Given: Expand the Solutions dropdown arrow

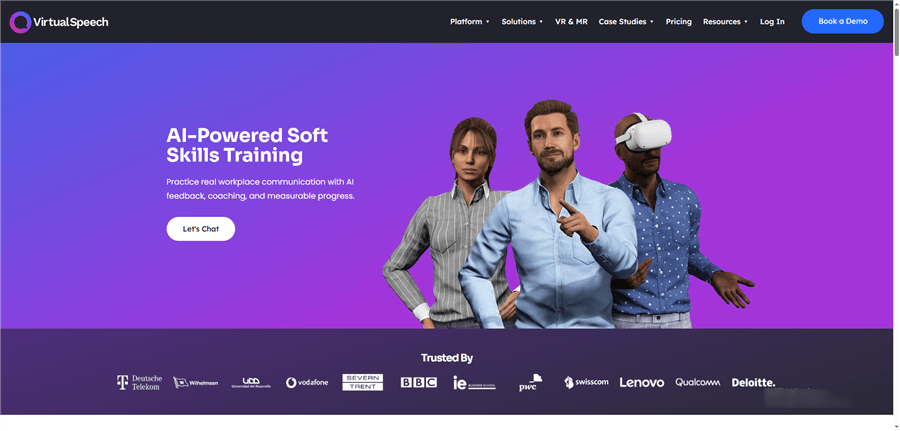Looking at the screenshot, I should [541, 22].
